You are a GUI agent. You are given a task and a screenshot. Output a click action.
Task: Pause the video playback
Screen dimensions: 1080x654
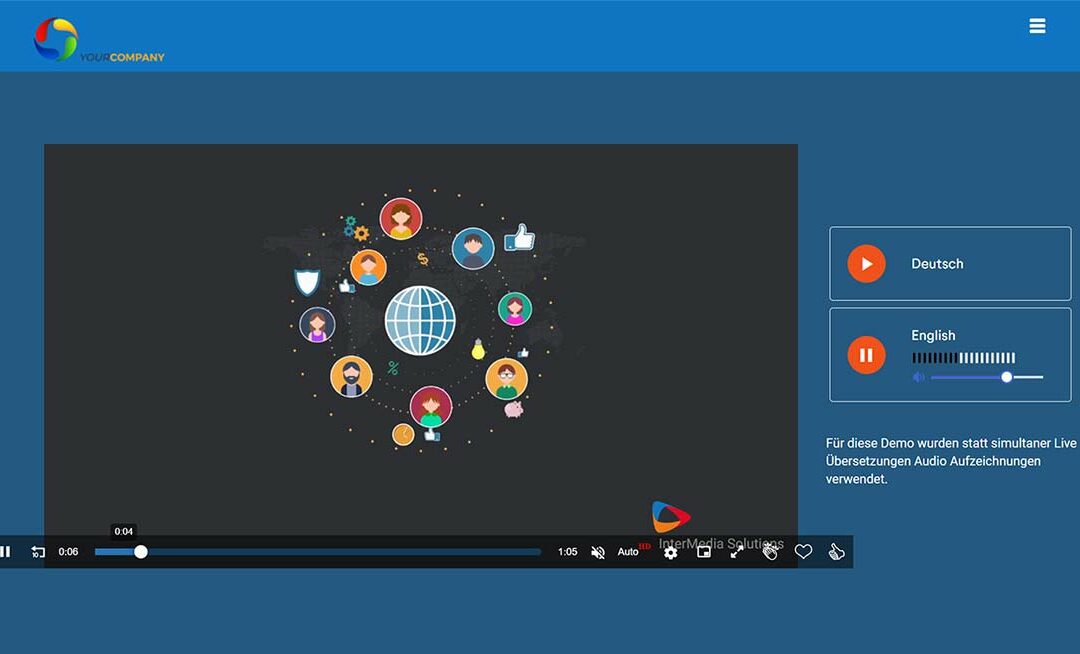click(x=6, y=552)
